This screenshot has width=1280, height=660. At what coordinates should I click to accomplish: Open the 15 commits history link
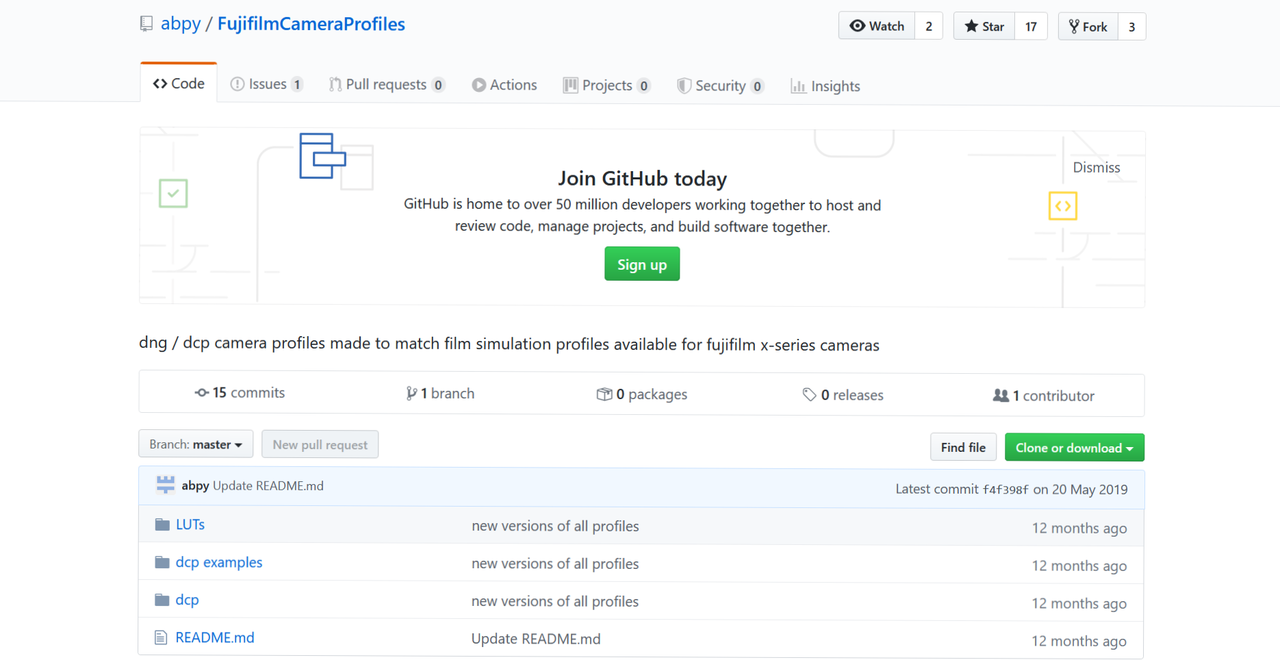pos(240,394)
